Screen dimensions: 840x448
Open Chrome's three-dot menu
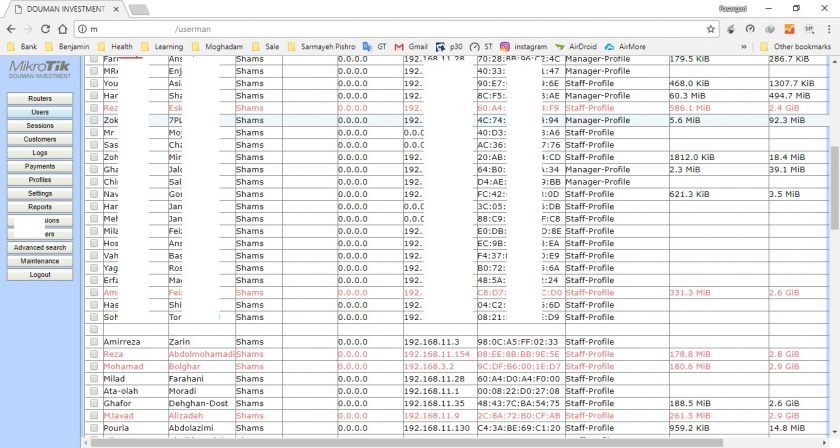pyautogui.click(x=829, y=29)
